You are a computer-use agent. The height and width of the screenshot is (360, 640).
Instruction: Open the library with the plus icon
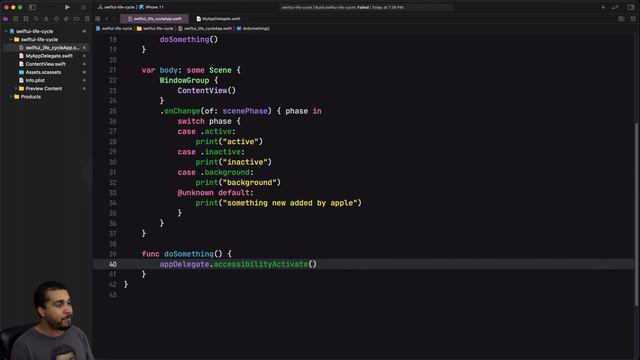coord(603,7)
